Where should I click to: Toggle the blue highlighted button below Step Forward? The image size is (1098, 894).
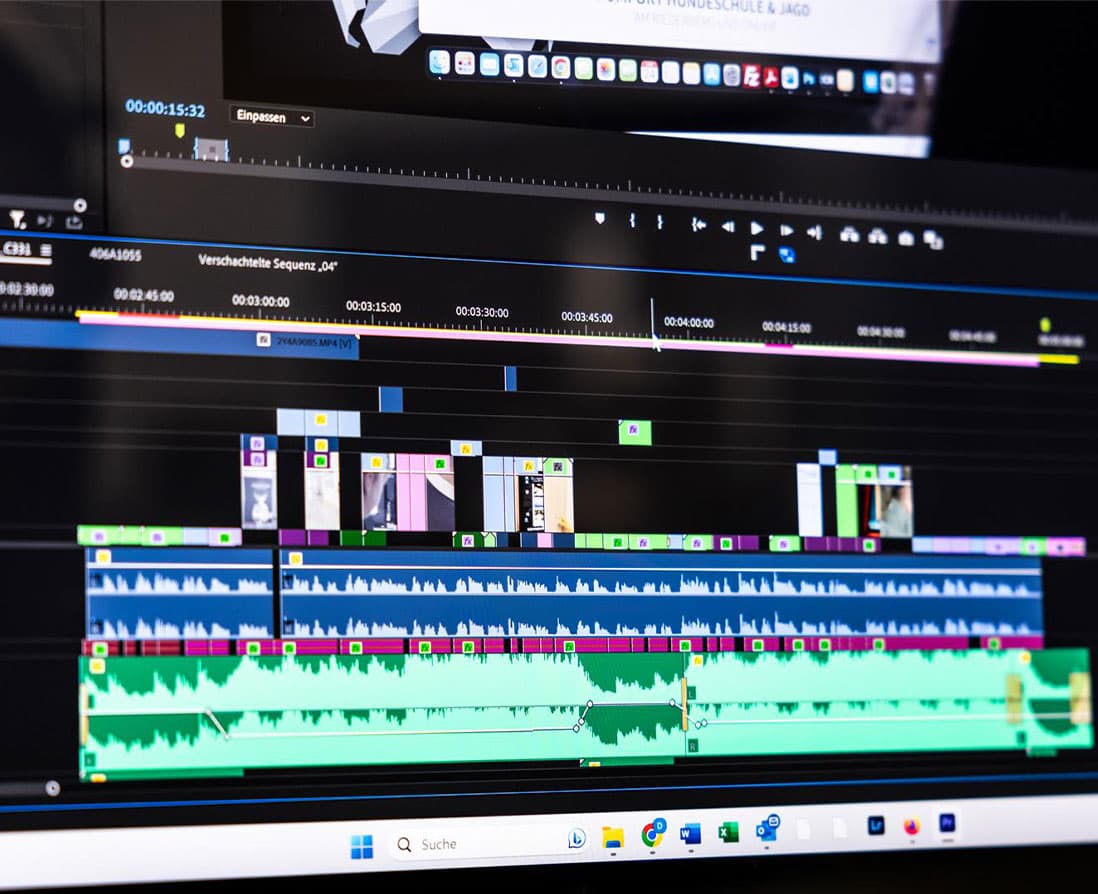point(786,254)
